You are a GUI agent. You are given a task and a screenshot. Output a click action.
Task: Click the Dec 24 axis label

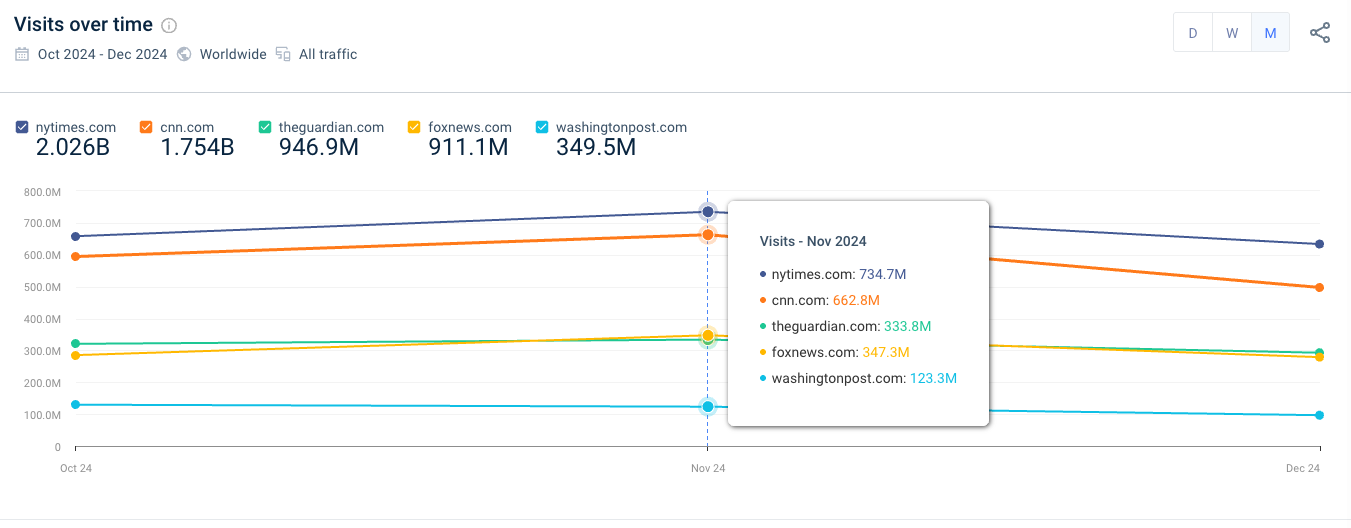[x=1303, y=468]
